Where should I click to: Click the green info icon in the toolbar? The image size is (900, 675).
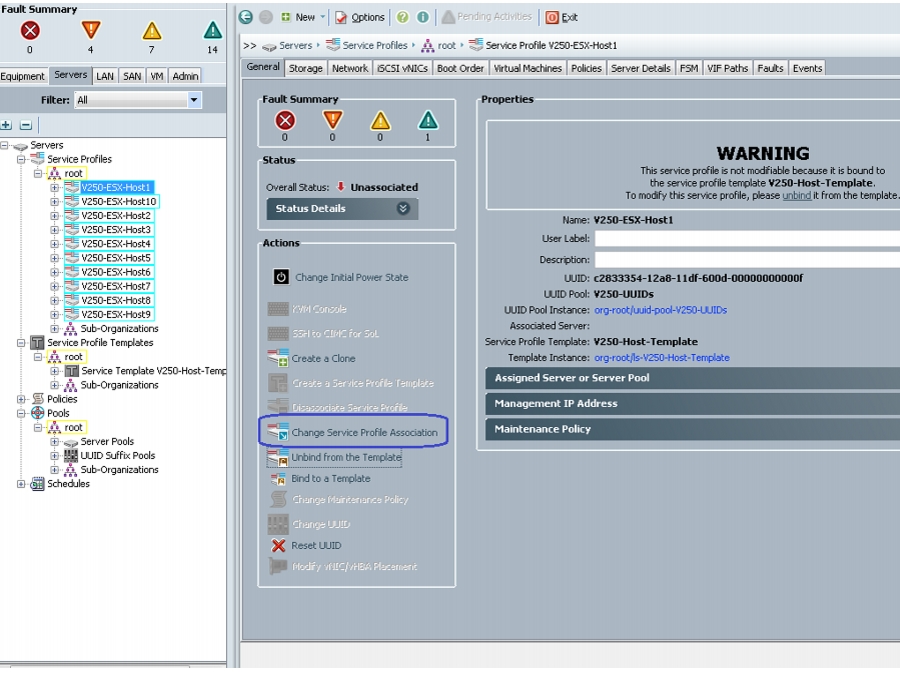[423, 17]
